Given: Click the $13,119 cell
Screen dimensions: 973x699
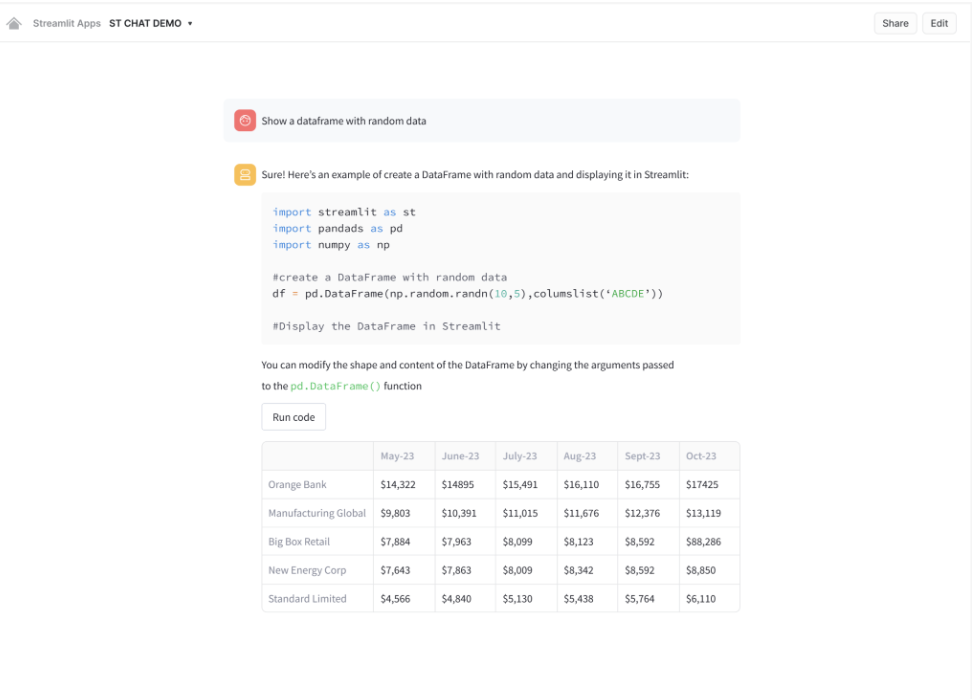Looking at the screenshot, I should (x=709, y=513).
